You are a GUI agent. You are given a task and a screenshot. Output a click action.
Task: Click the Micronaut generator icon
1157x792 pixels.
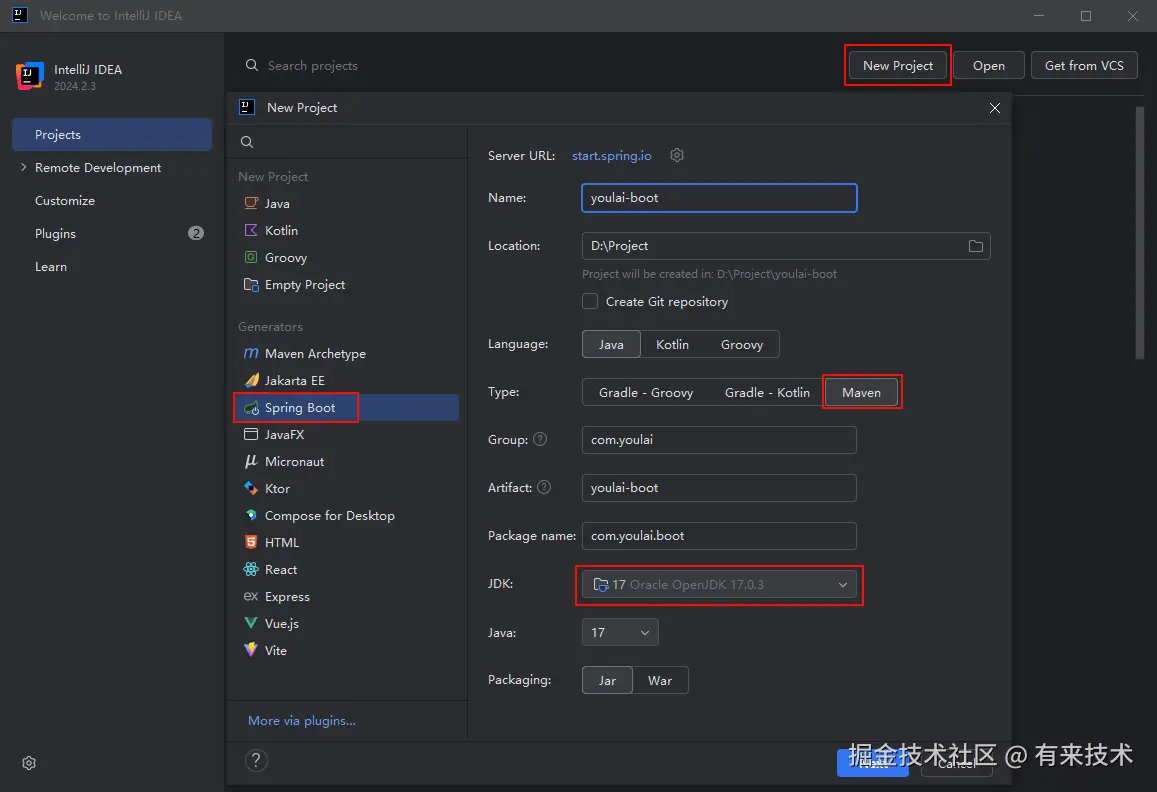pos(251,461)
